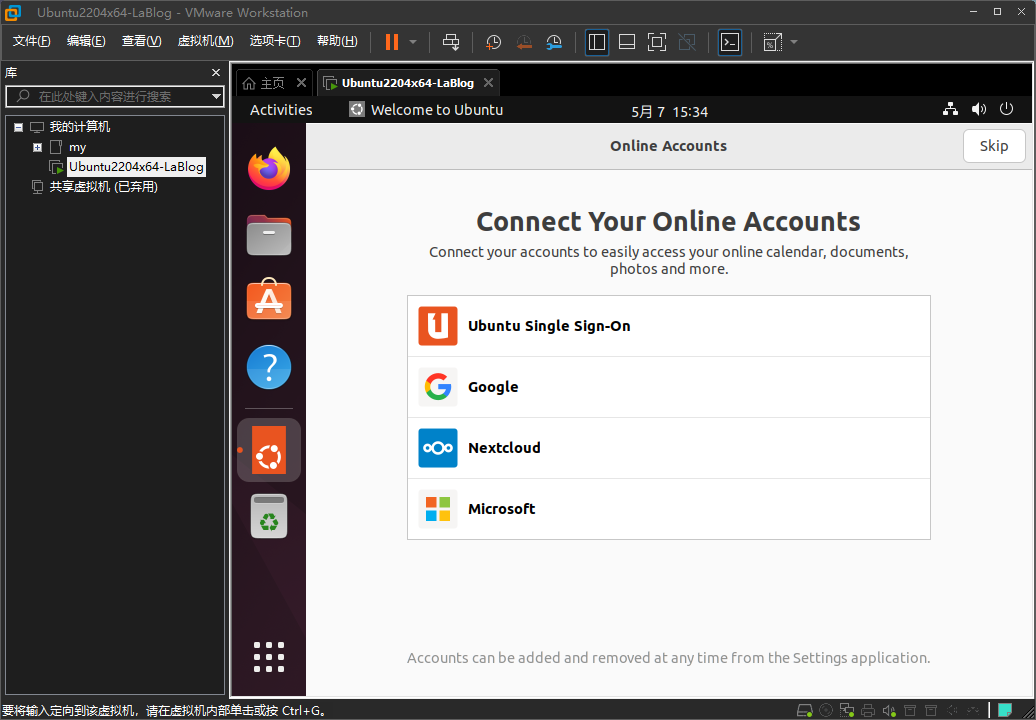The width and height of the screenshot is (1036, 720).
Task: Click the sound card status icon
Action: pyautogui.click(x=889, y=711)
